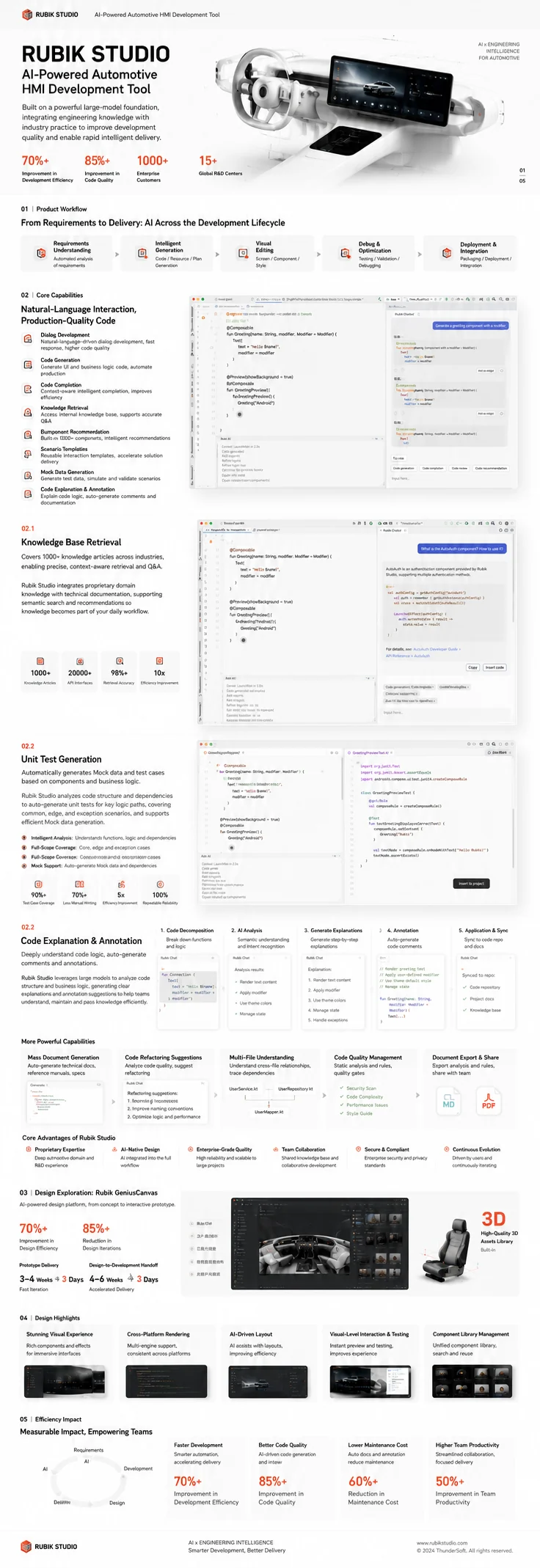The width and height of the screenshot is (540, 1568).
Task: Click the Performance Issues check mark
Action: (x=342, y=1104)
